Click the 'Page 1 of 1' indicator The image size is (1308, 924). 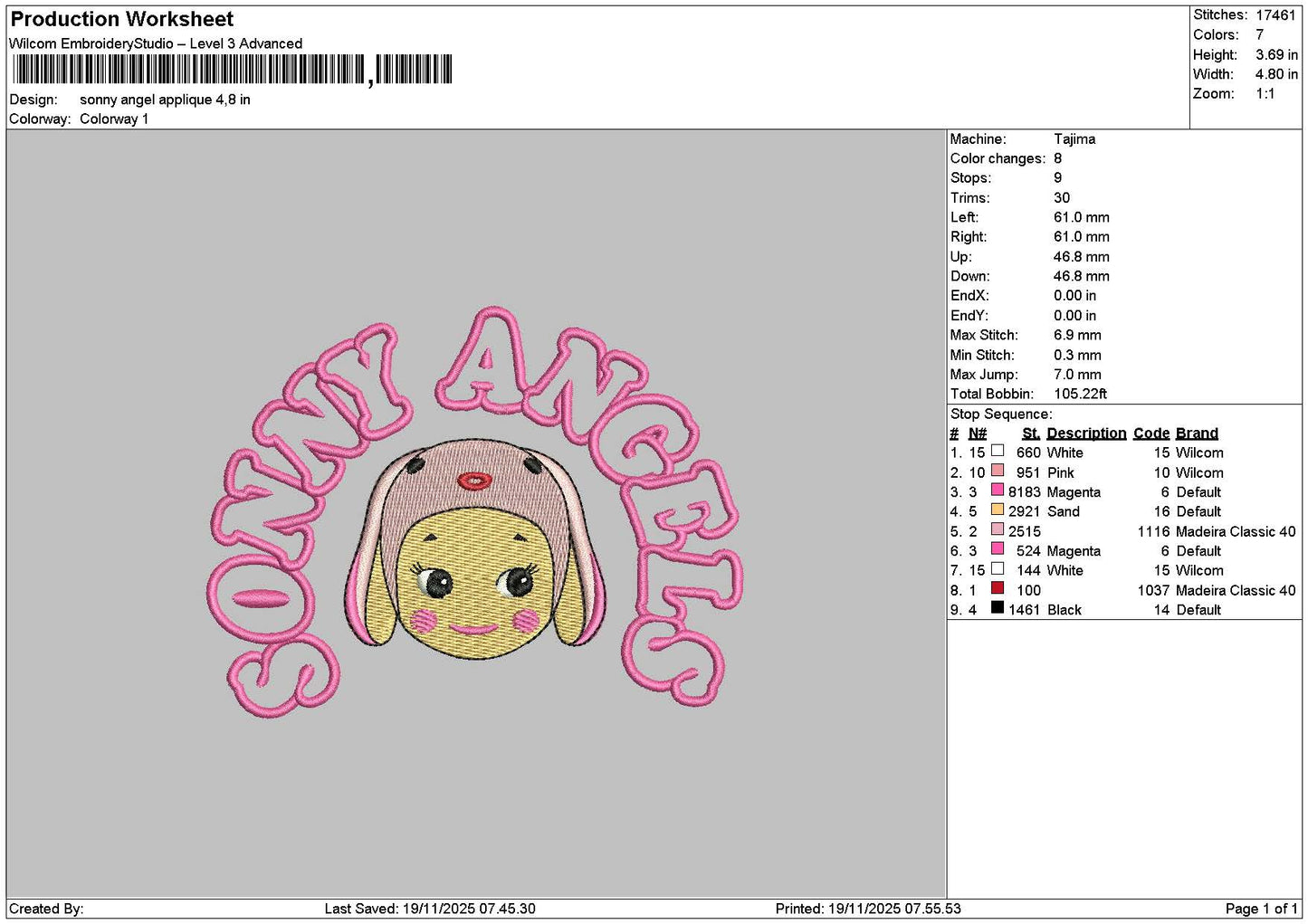click(1261, 909)
